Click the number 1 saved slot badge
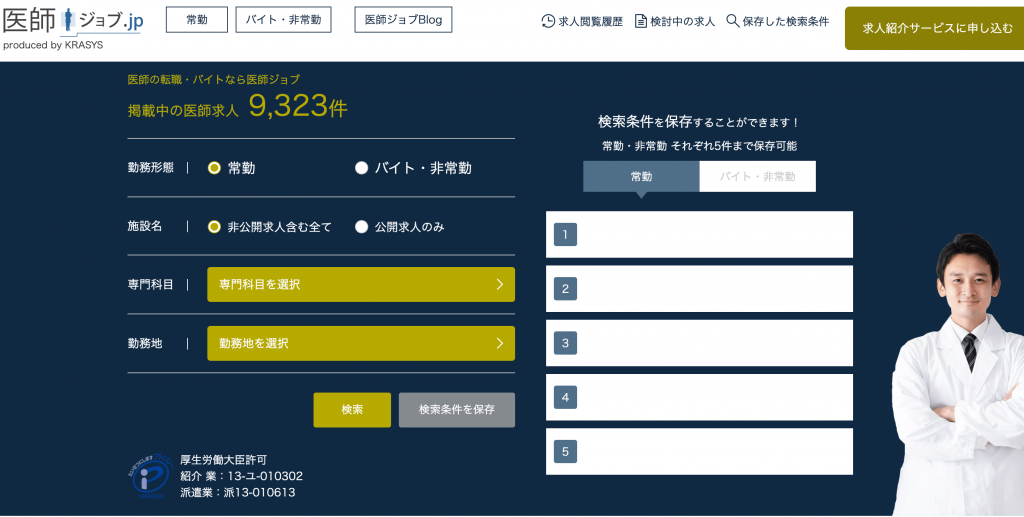 click(565, 235)
